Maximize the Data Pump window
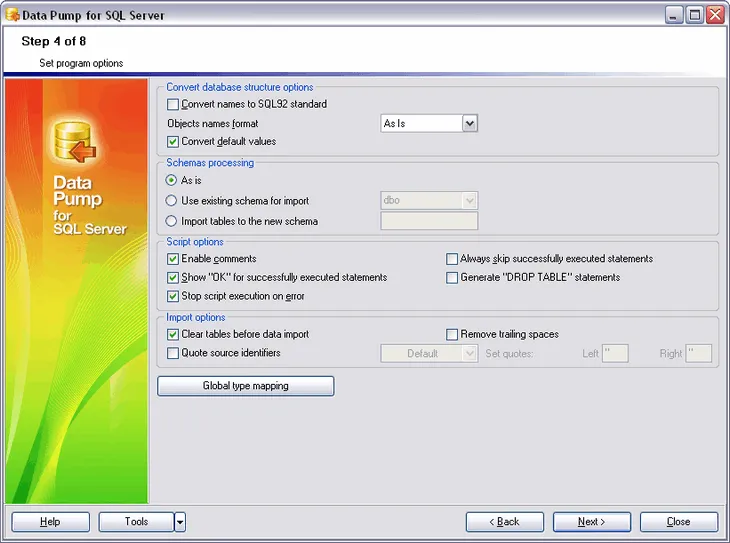This screenshot has width=730, height=543. coord(694,15)
